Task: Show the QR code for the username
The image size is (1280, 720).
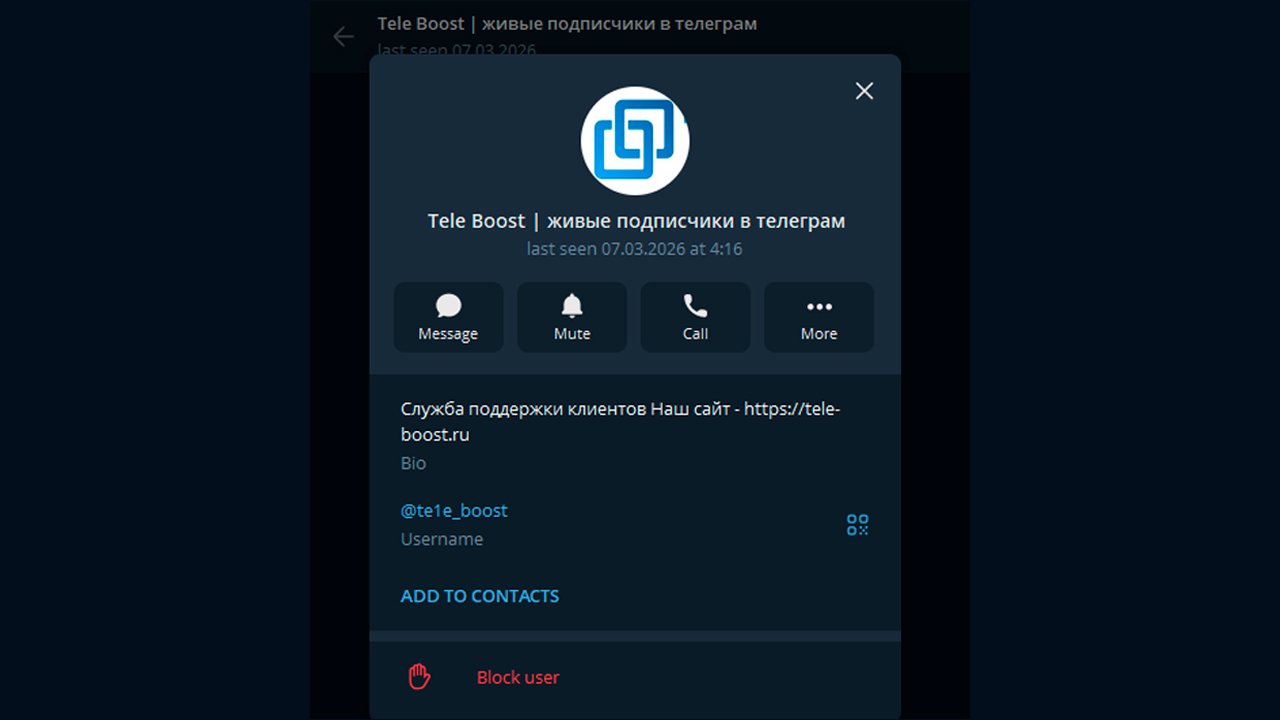Action: (x=858, y=525)
